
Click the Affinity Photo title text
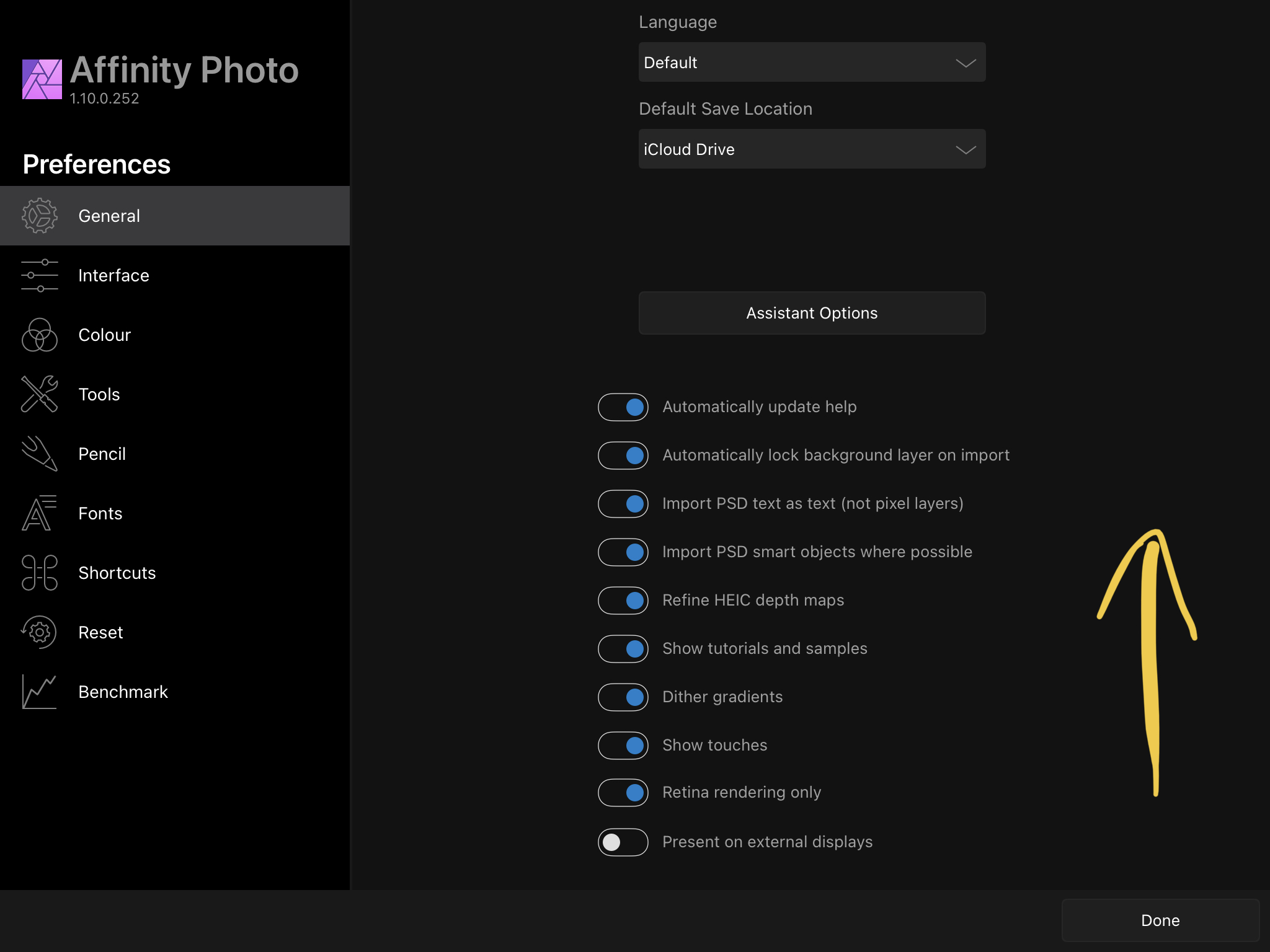click(184, 70)
